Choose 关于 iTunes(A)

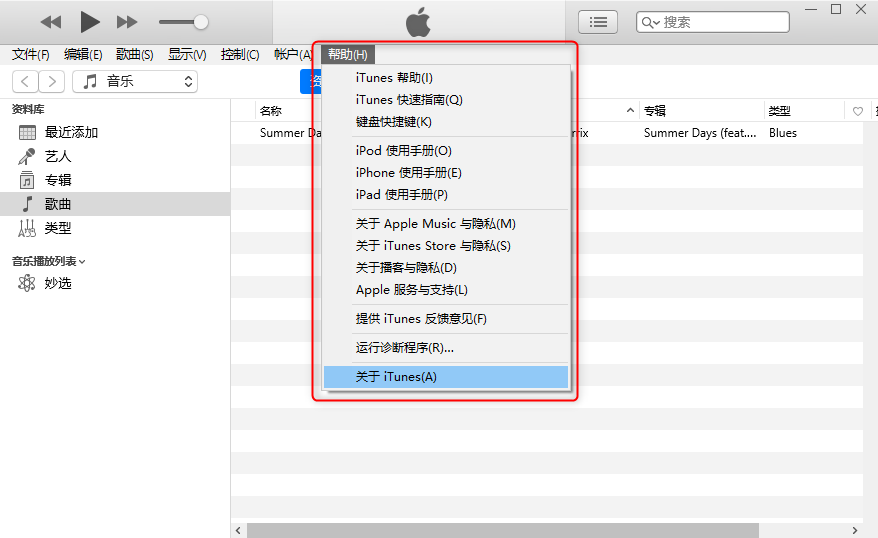pos(446,377)
